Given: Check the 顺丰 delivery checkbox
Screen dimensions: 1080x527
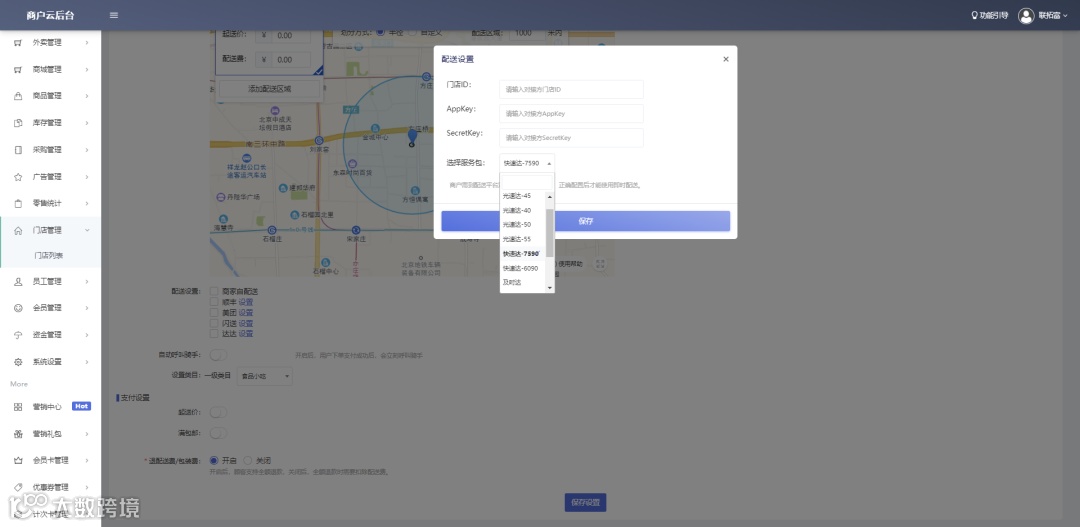Looking at the screenshot, I should click(x=214, y=302).
